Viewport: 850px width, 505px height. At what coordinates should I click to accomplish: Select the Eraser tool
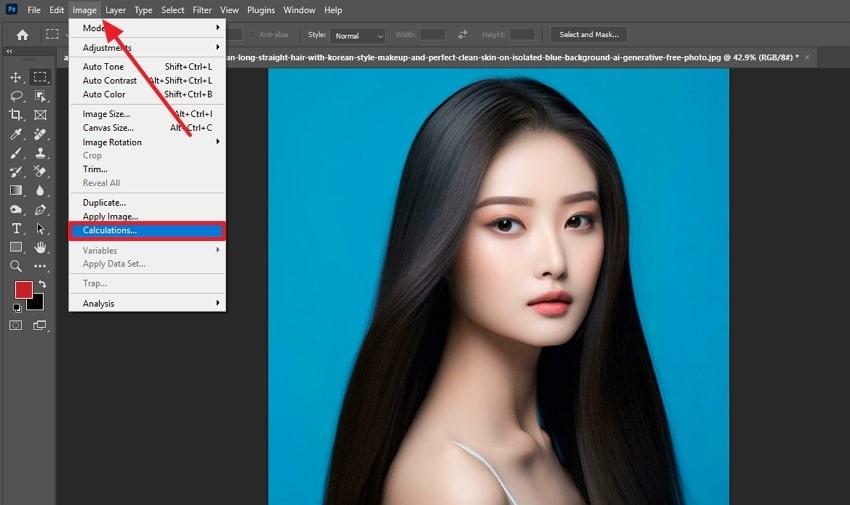[x=40, y=172]
